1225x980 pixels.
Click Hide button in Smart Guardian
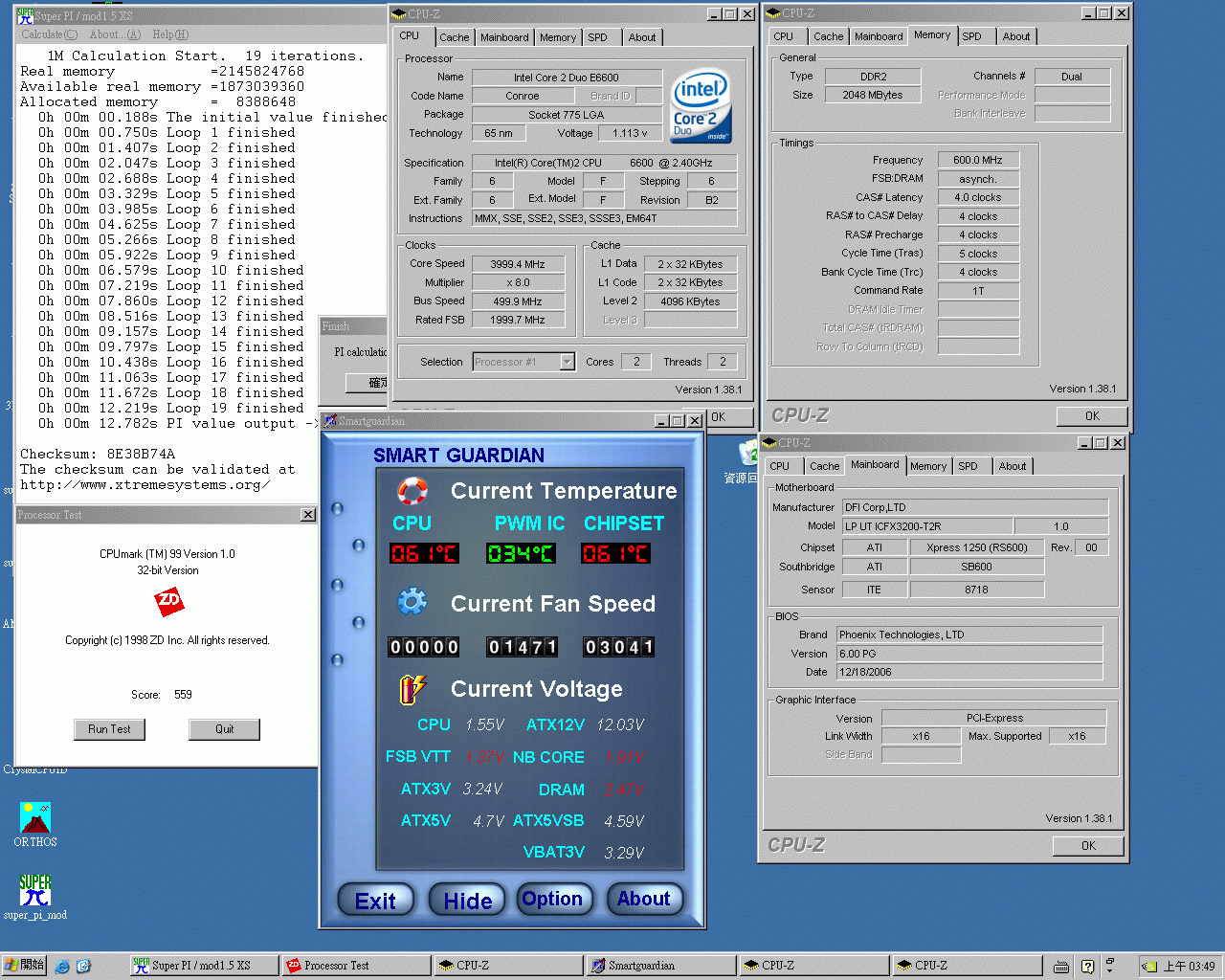[x=467, y=901]
